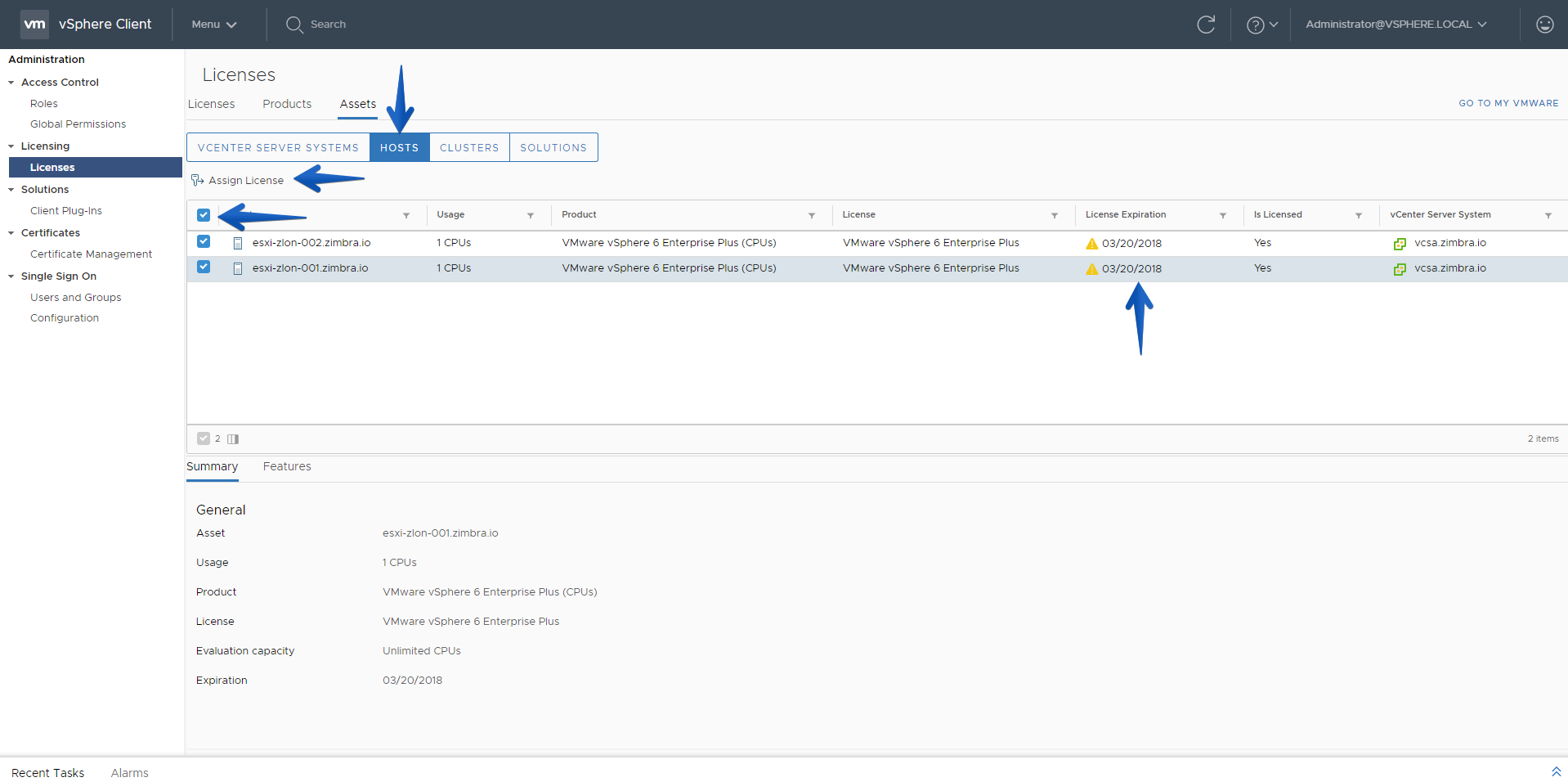The image size is (1568, 782).
Task: Collapse the Licensing tree section
Action: coord(11,146)
